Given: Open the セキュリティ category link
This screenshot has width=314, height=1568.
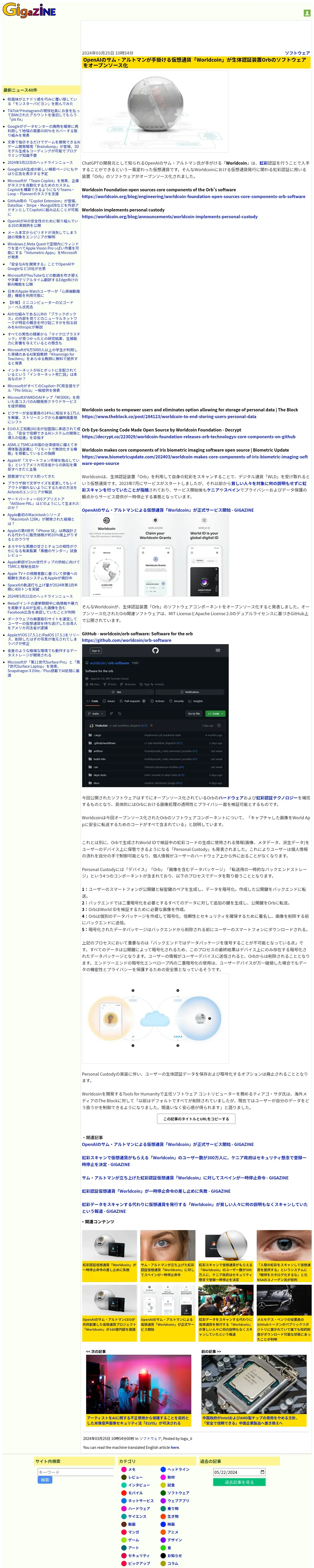Looking at the screenshot, I should 139,1556.
